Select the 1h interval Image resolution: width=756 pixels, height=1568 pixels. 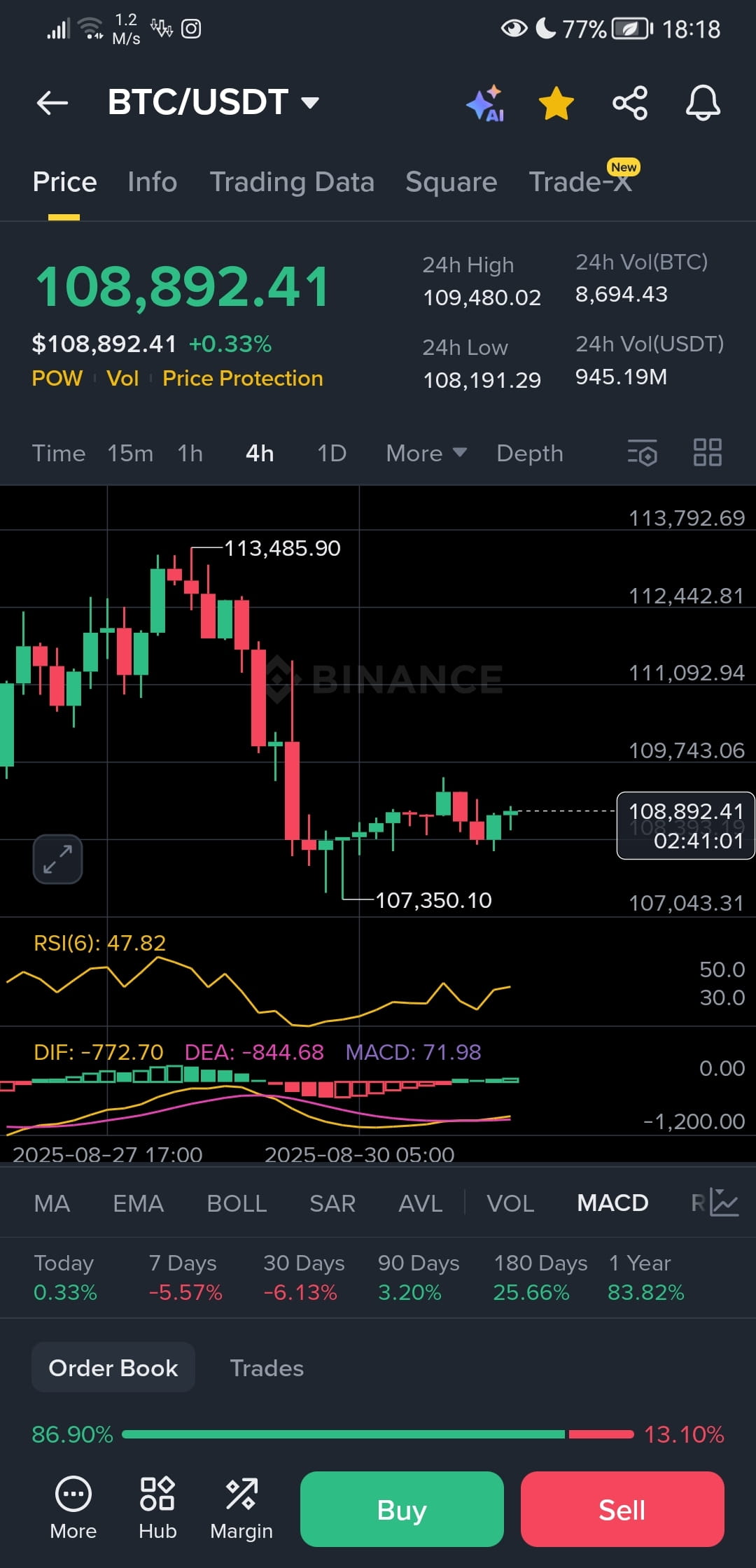click(x=190, y=454)
